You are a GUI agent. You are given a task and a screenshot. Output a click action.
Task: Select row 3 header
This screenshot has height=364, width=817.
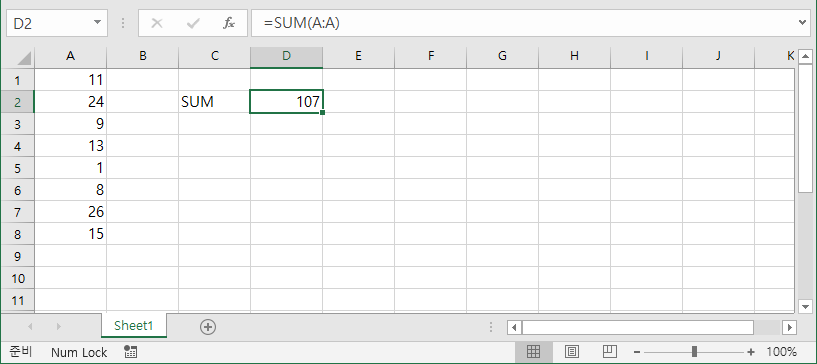(x=17, y=123)
